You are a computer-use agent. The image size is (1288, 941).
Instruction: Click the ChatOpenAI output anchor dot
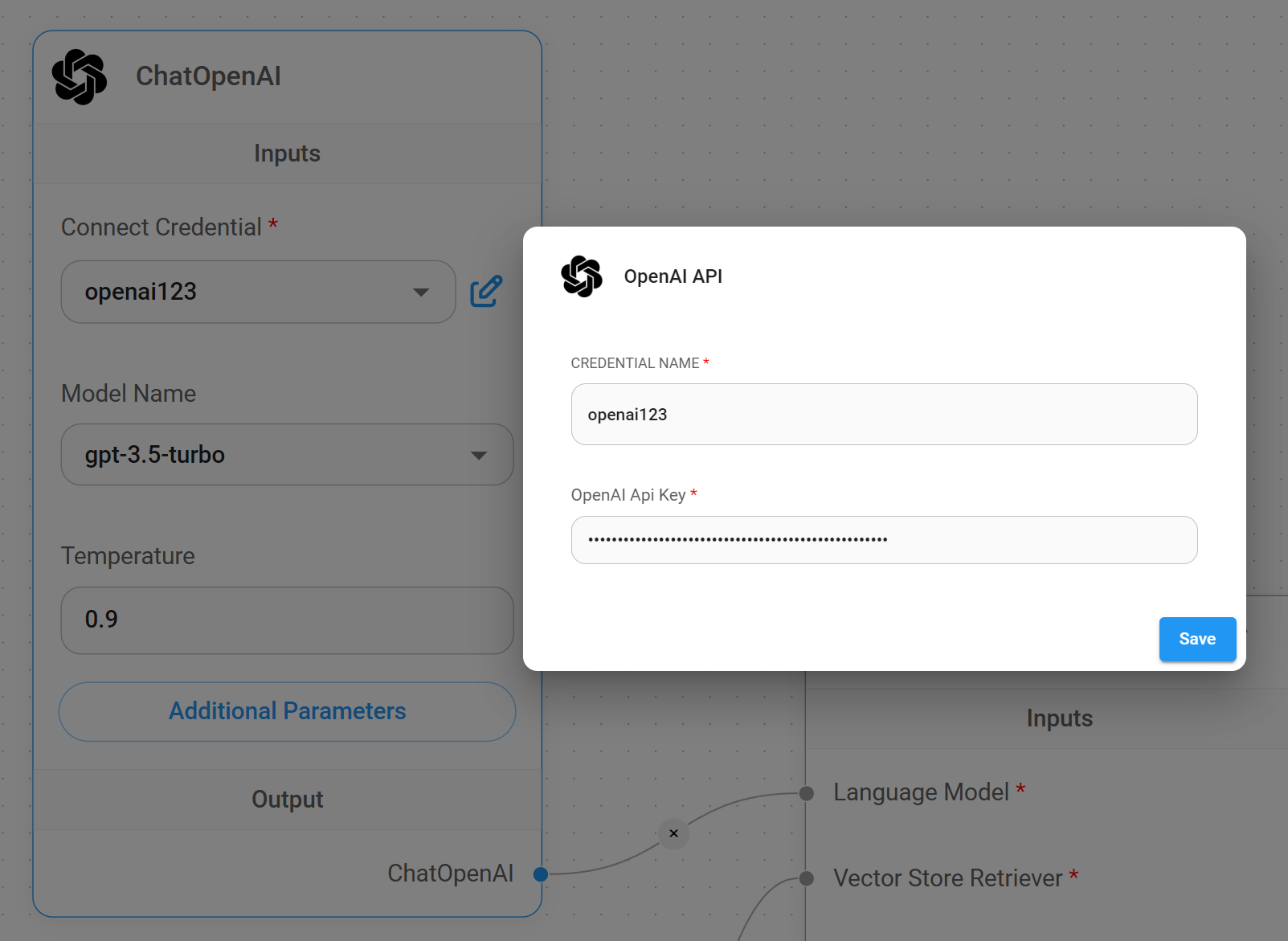pos(541,874)
